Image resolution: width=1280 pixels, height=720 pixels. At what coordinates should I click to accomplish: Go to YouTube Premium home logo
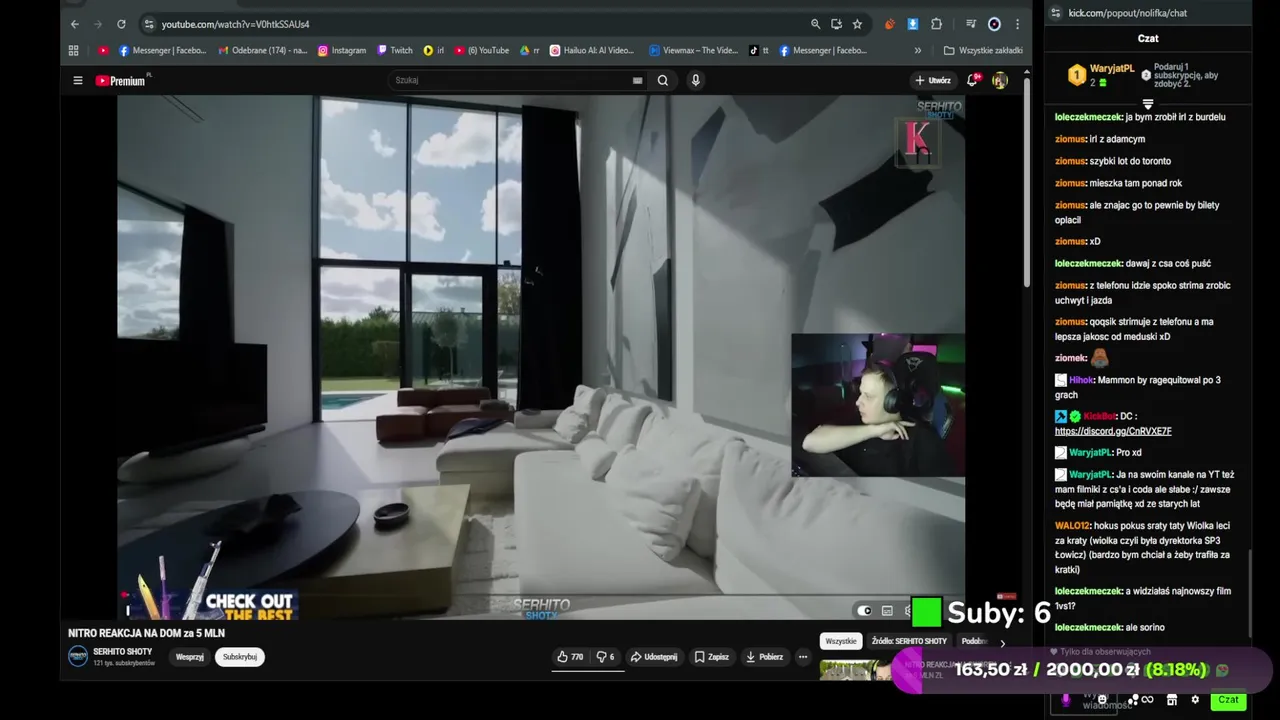coord(122,81)
